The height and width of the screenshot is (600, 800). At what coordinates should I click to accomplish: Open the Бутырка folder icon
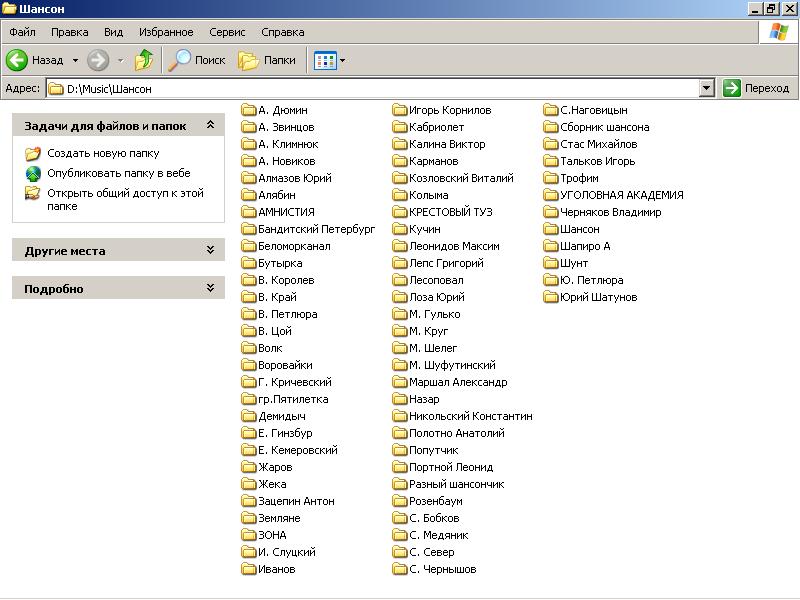tap(249, 263)
